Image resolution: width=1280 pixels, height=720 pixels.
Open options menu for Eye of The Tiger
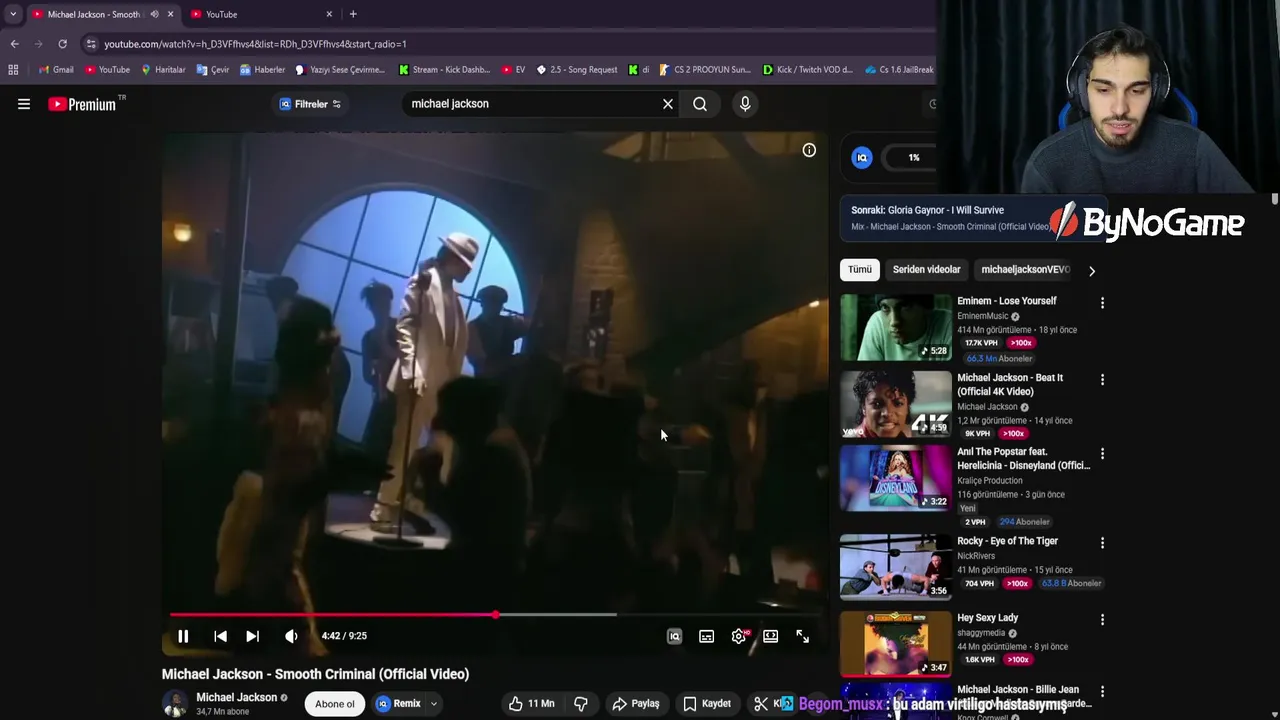point(1102,543)
